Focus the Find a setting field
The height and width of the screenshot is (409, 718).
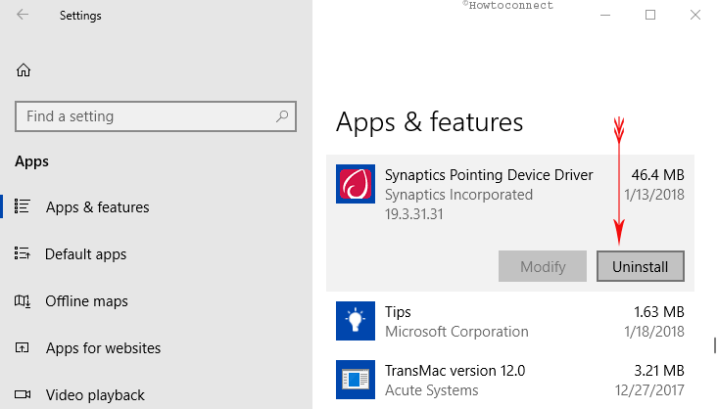coord(156,116)
